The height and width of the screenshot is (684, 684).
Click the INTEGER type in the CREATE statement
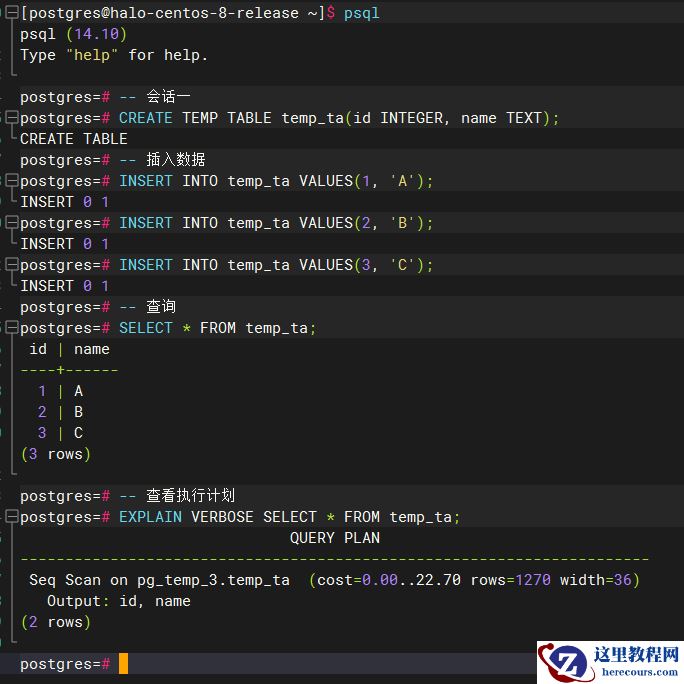411,118
